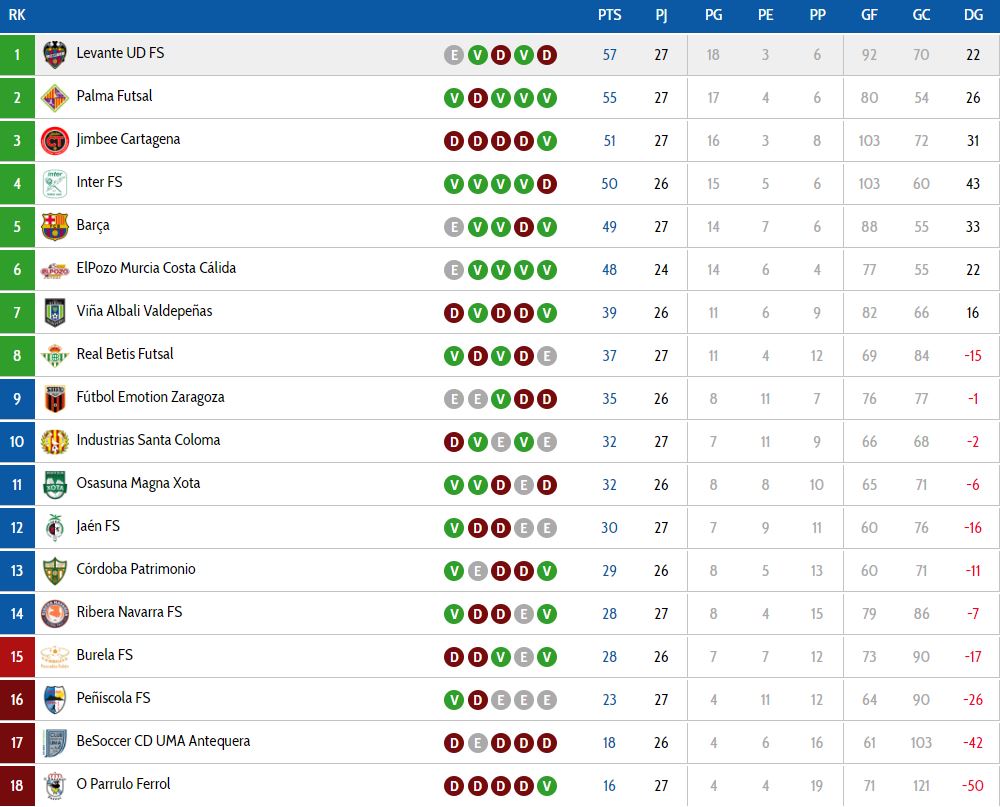The image size is (1000, 807).
Task: Sort table by PTS column header
Action: click(610, 15)
